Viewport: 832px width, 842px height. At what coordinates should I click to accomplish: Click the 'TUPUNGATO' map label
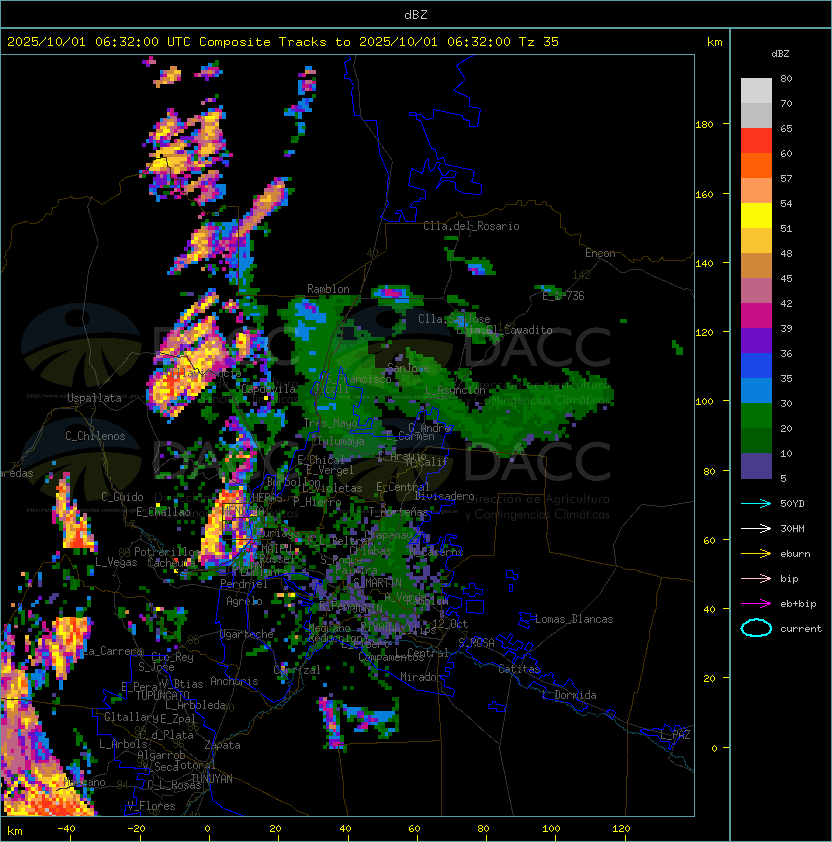click(x=162, y=695)
